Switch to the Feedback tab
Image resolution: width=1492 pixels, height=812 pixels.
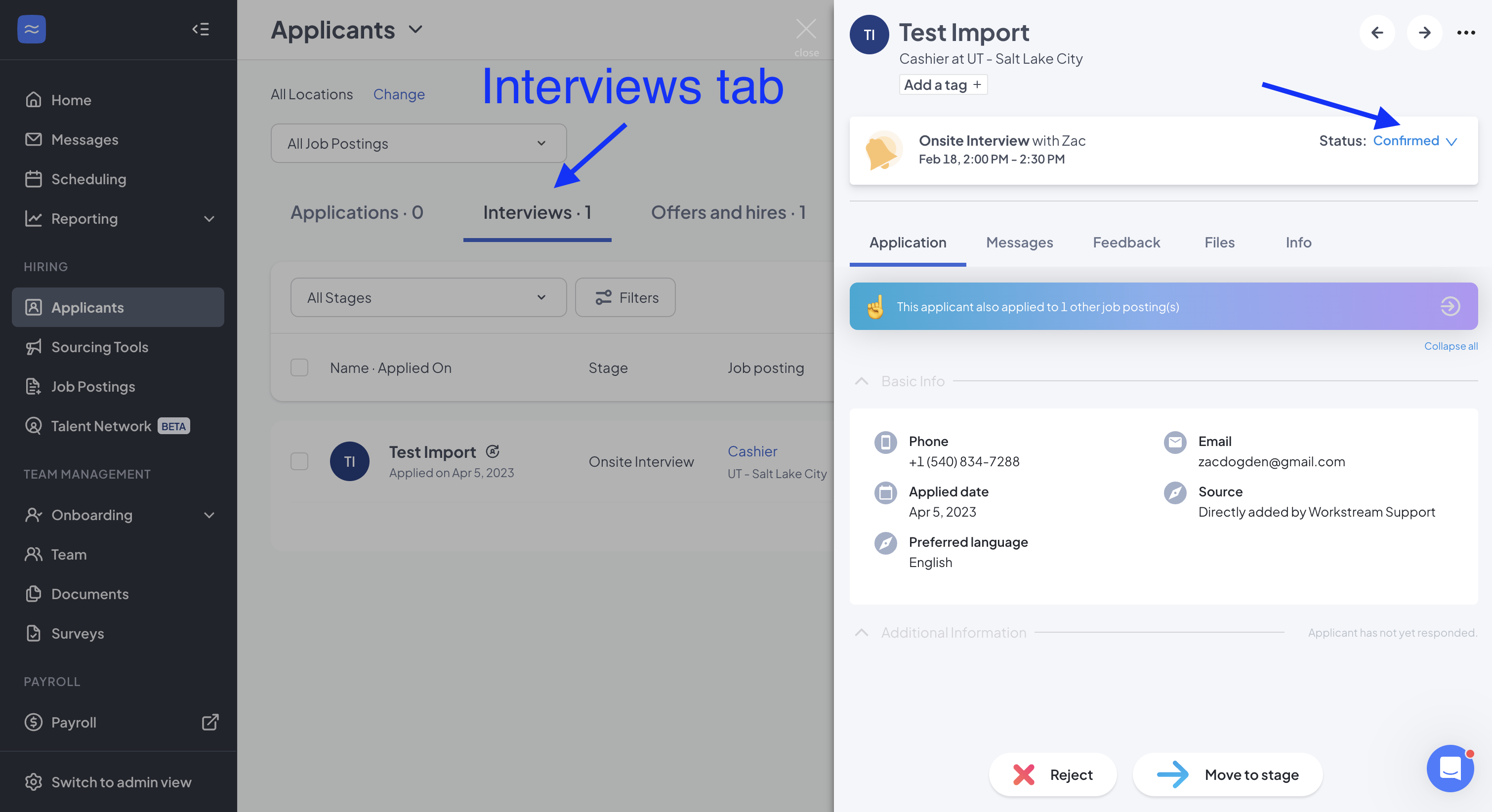(x=1125, y=243)
